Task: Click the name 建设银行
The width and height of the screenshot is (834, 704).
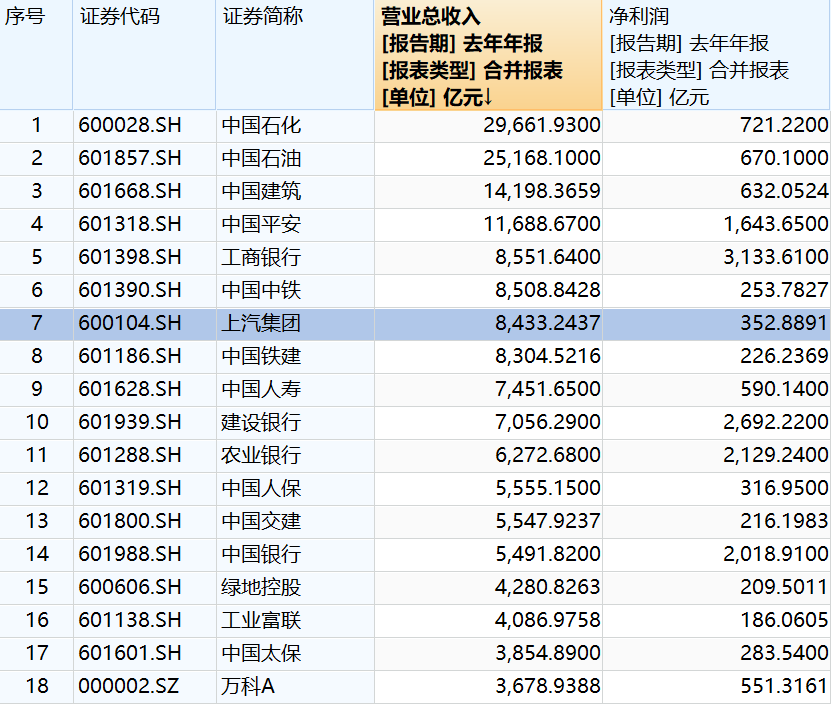Action: [x=261, y=422]
